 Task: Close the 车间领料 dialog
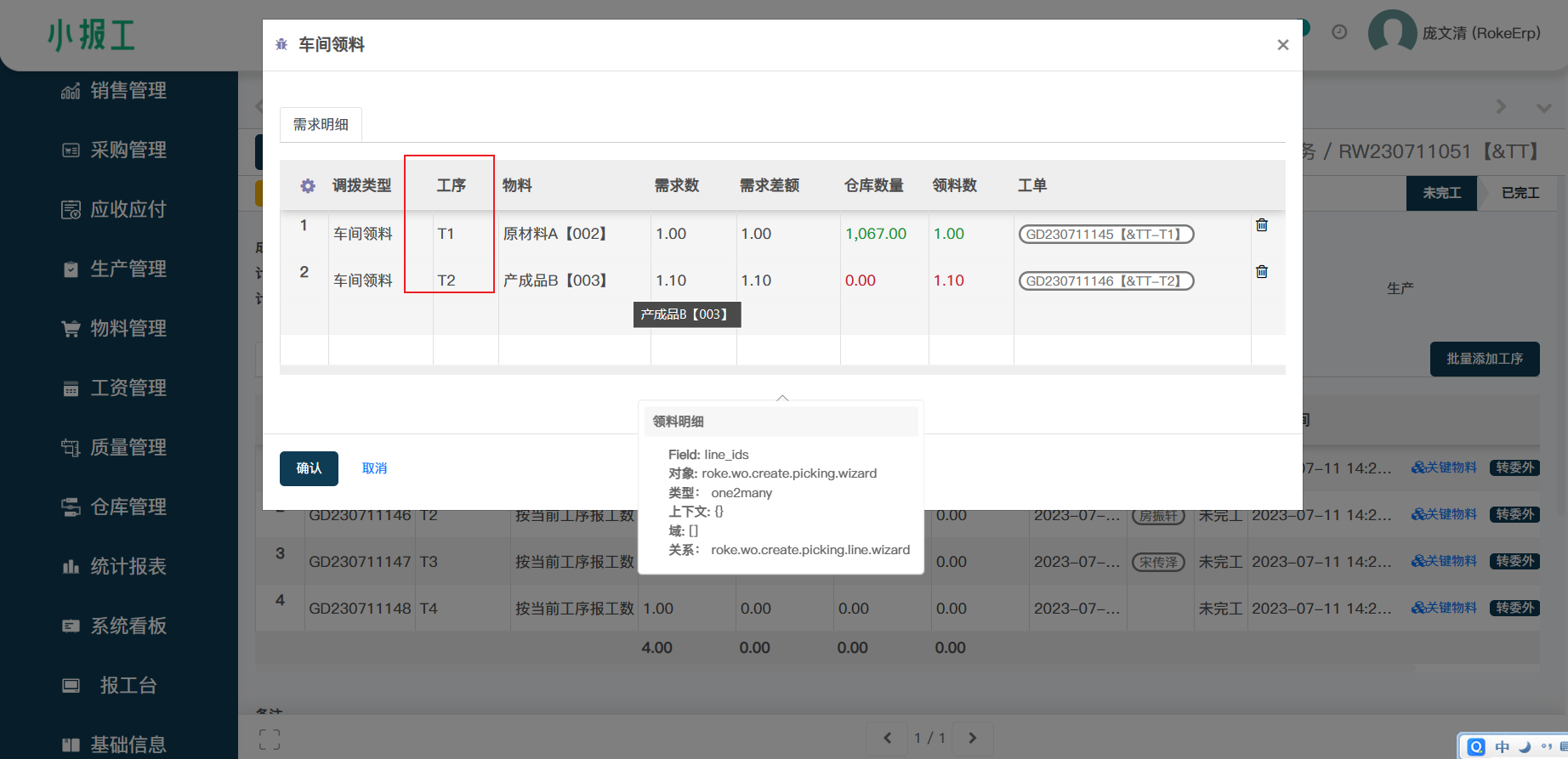[1283, 45]
